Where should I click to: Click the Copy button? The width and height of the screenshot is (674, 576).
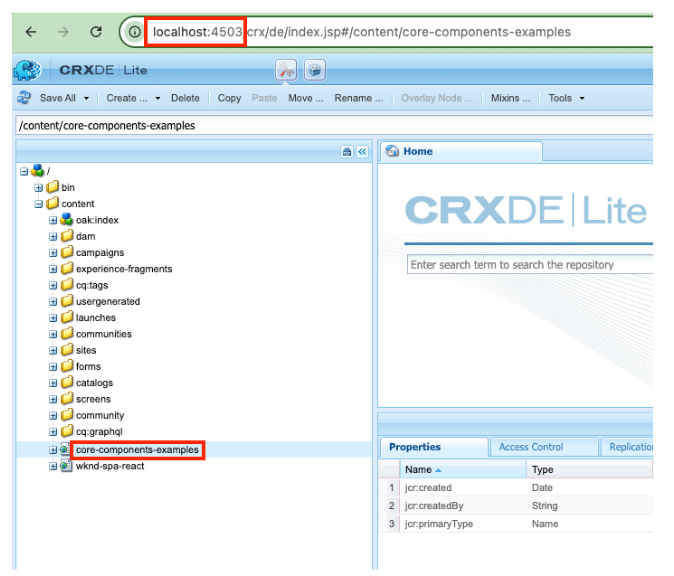(229, 98)
